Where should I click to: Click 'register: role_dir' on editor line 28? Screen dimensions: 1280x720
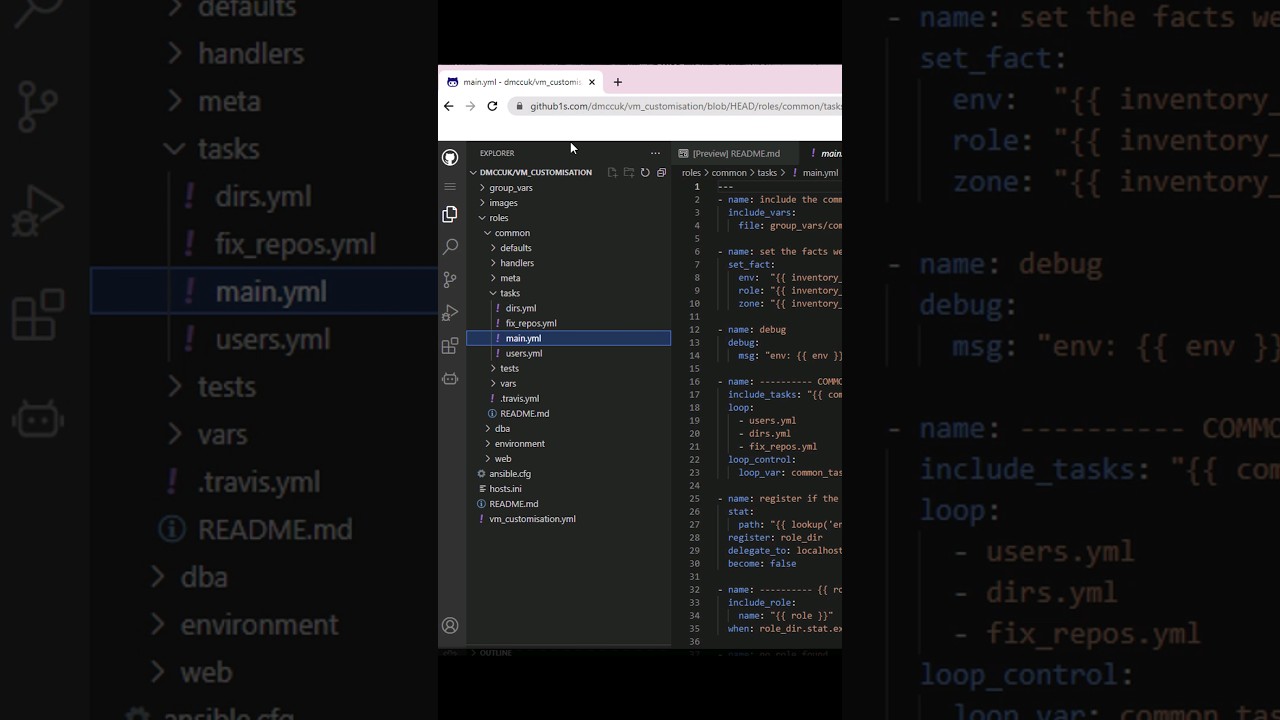775,537
